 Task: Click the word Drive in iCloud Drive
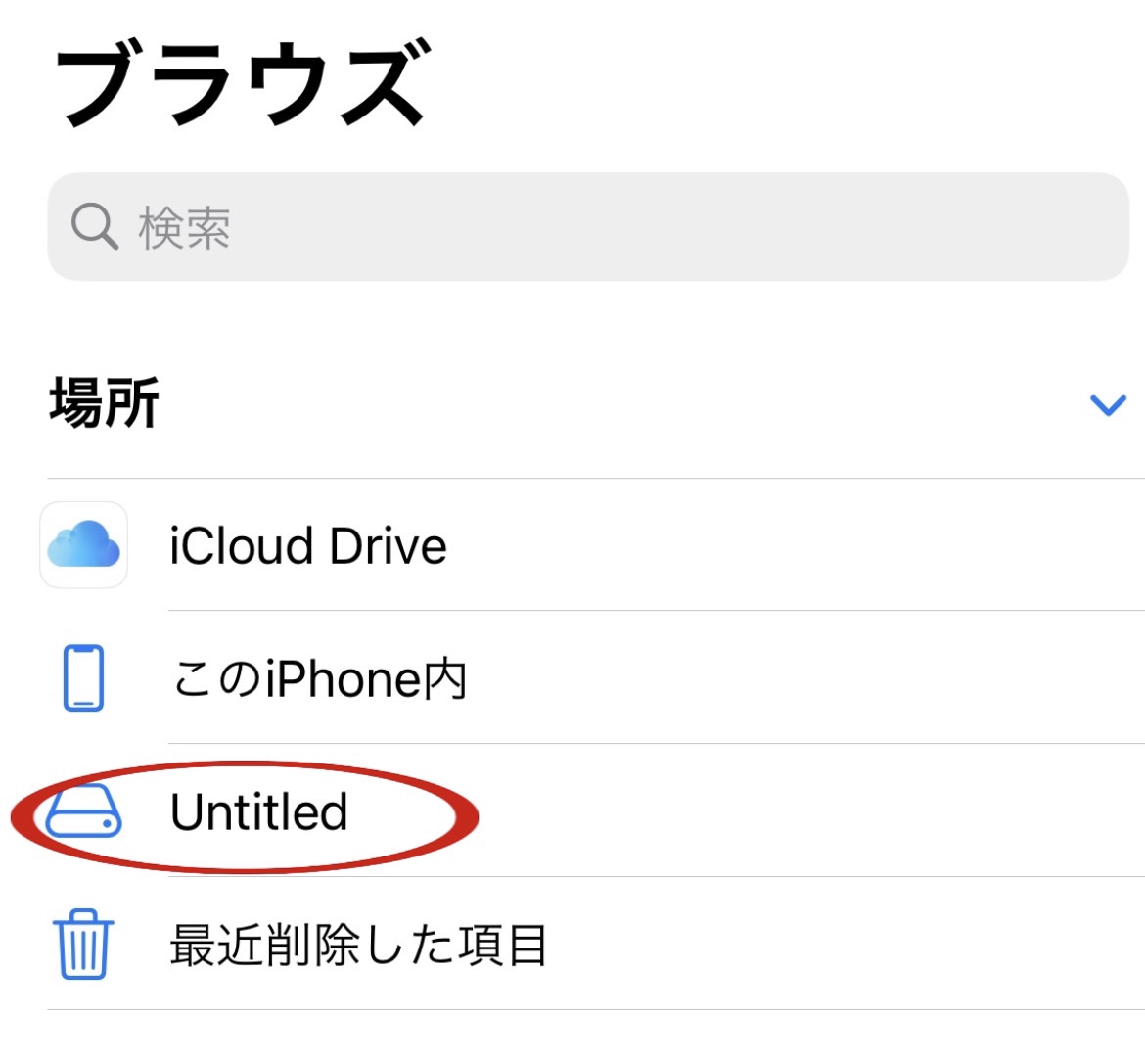click(x=388, y=546)
